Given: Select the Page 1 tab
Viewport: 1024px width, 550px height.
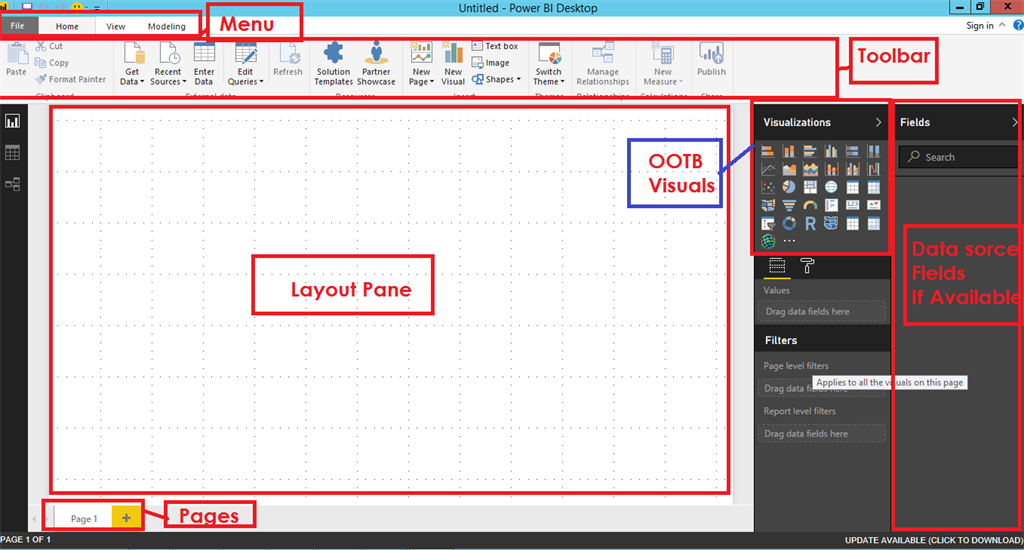Looking at the screenshot, I should click(84, 519).
